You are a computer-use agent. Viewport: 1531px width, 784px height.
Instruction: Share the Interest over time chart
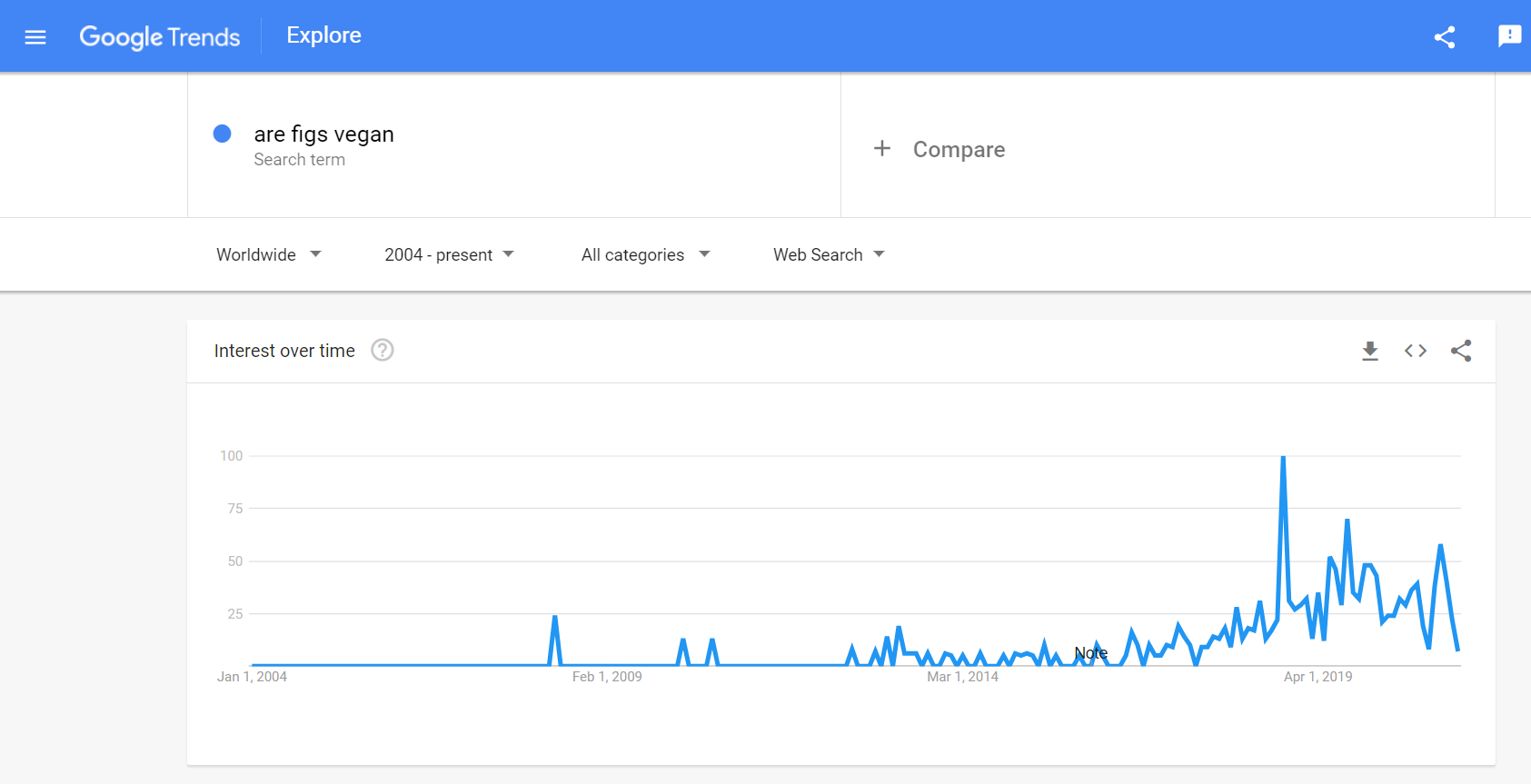pos(1461,351)
